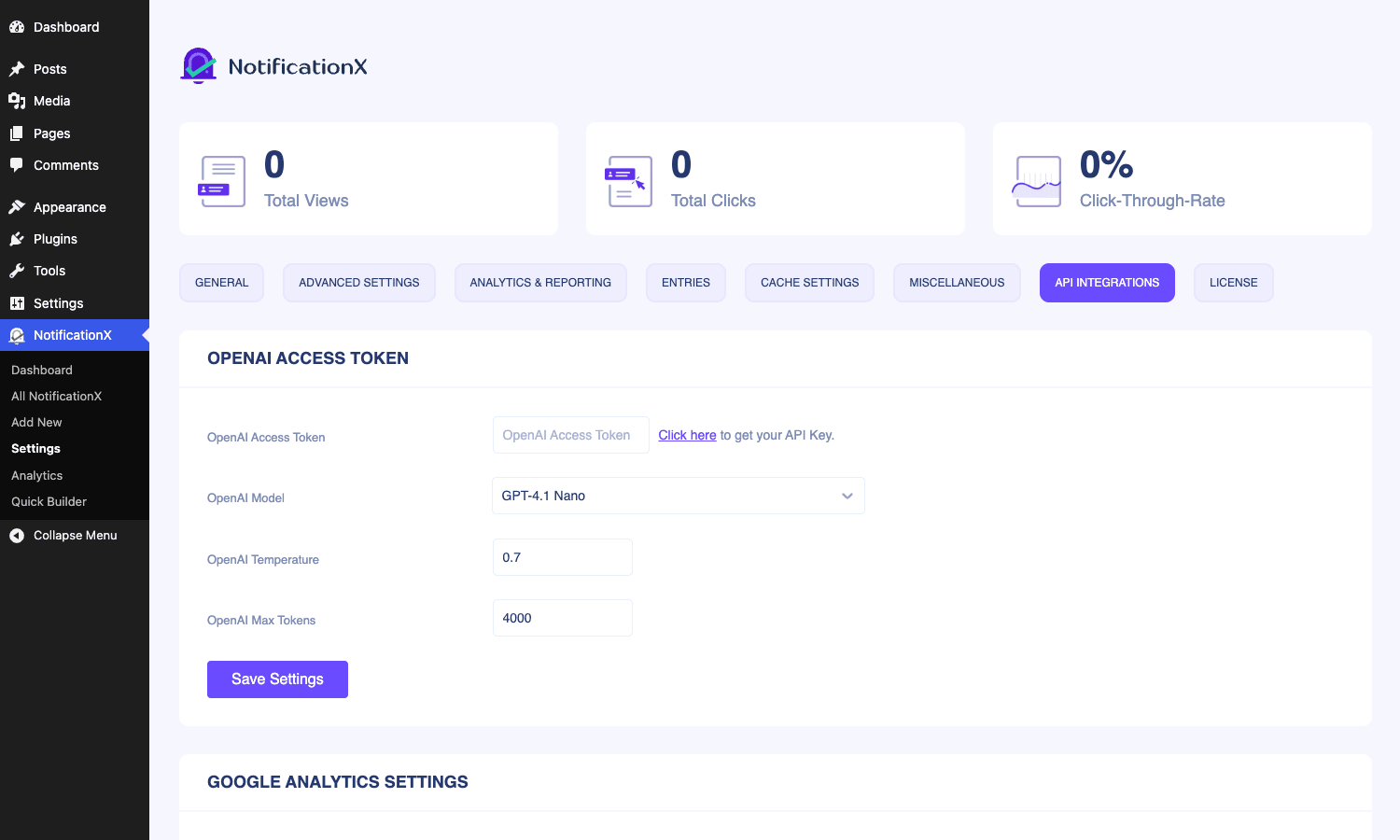The width and height of the screenshot is (1400, 840).
Task: Click the Tools wrench icon
Action: (x=17, y=271)
